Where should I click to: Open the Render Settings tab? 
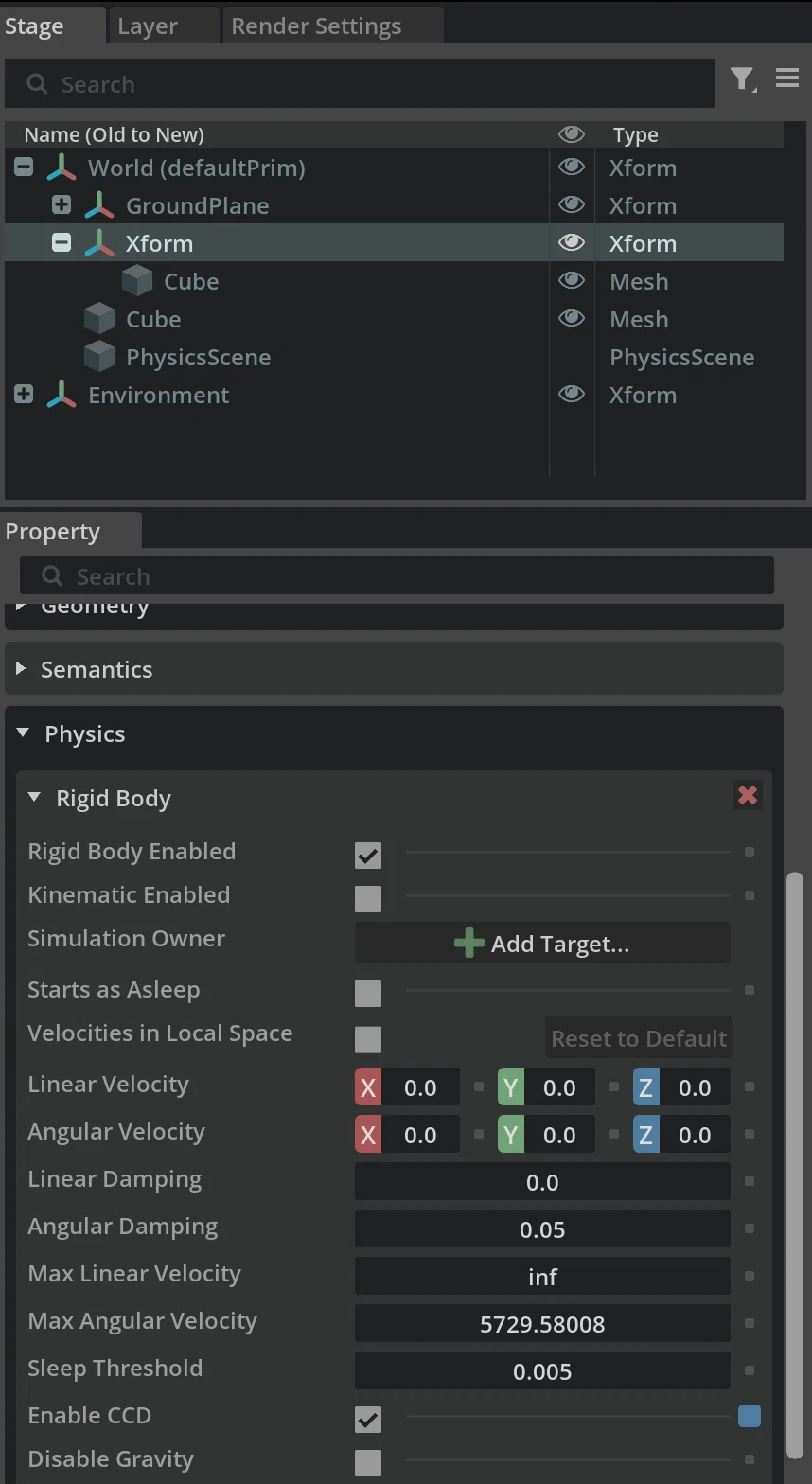click(x=316, y=26)
